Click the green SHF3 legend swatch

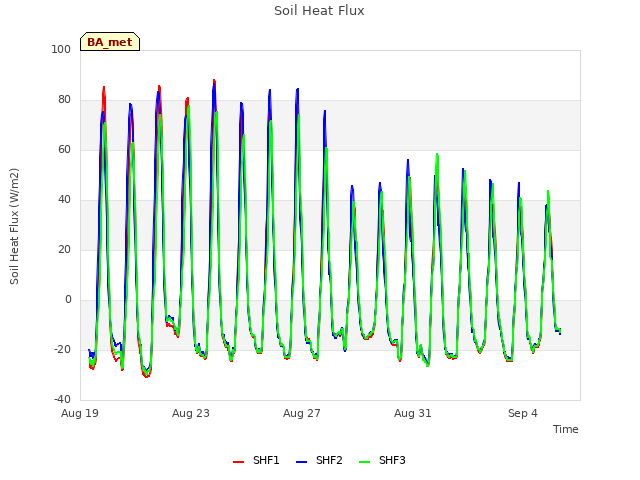[x=364, y=462]
